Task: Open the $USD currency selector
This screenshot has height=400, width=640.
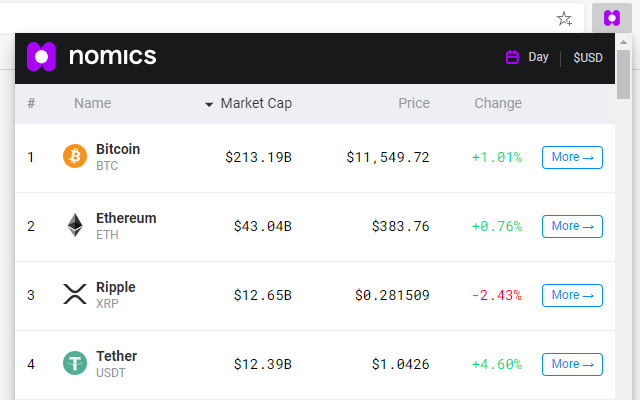Action: click(588, 58)
